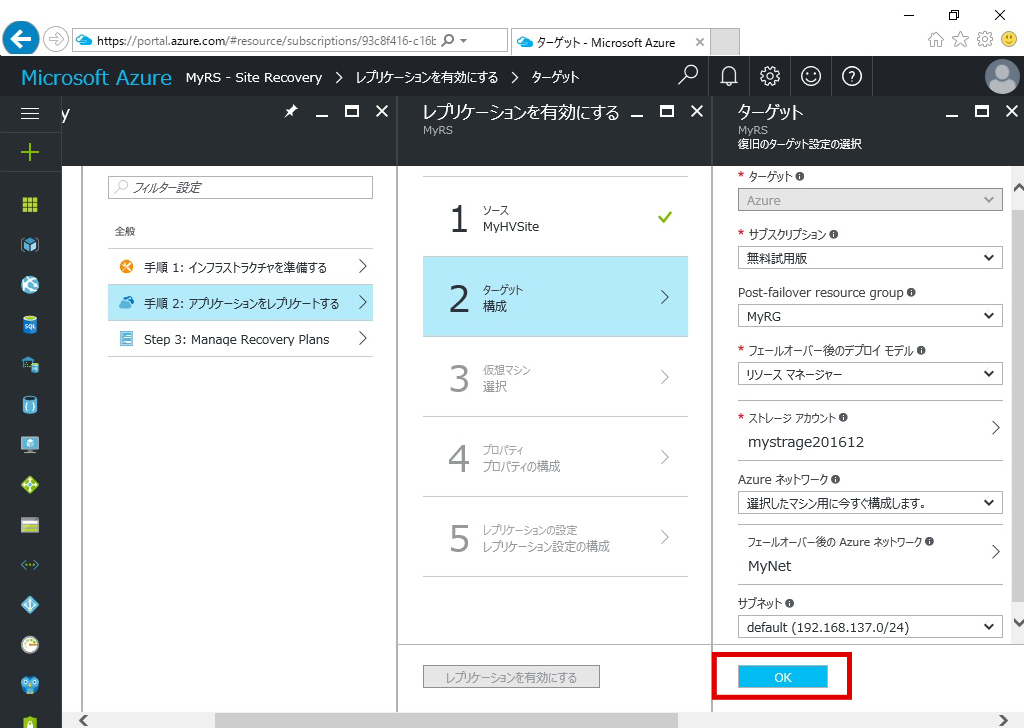Click the フィルター設定 filter field

(x=240, y=187)
